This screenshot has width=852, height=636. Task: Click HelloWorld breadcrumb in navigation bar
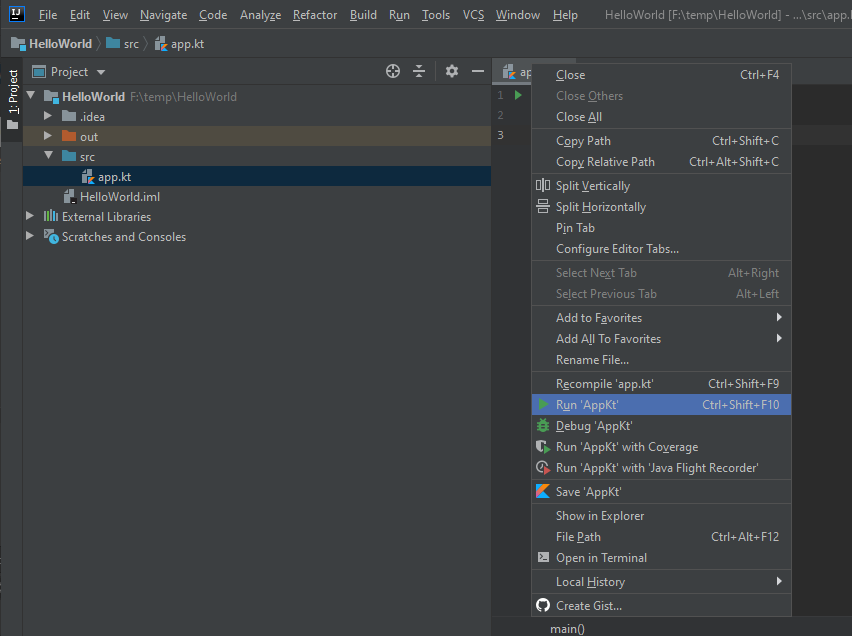[x=60, y=44]
